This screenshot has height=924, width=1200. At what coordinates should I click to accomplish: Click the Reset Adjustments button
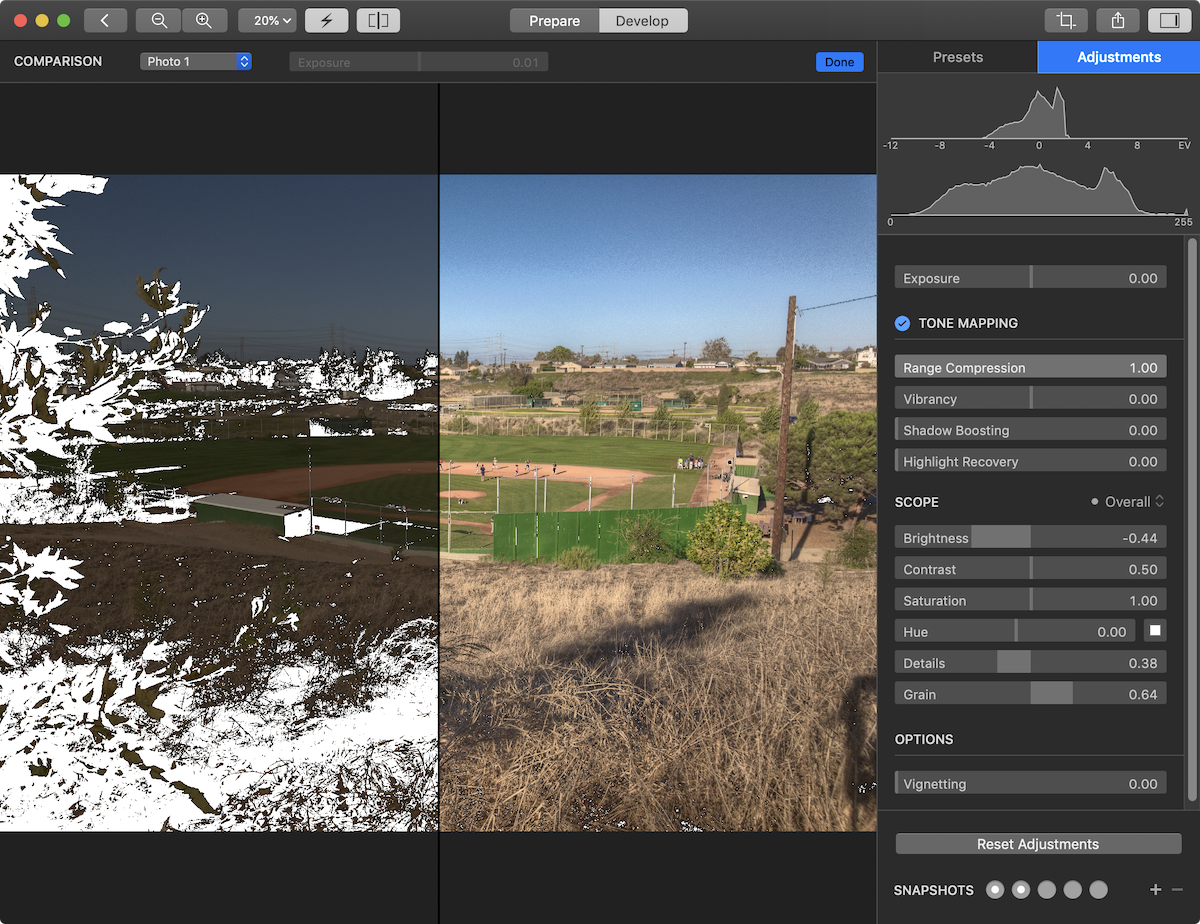1037,844
